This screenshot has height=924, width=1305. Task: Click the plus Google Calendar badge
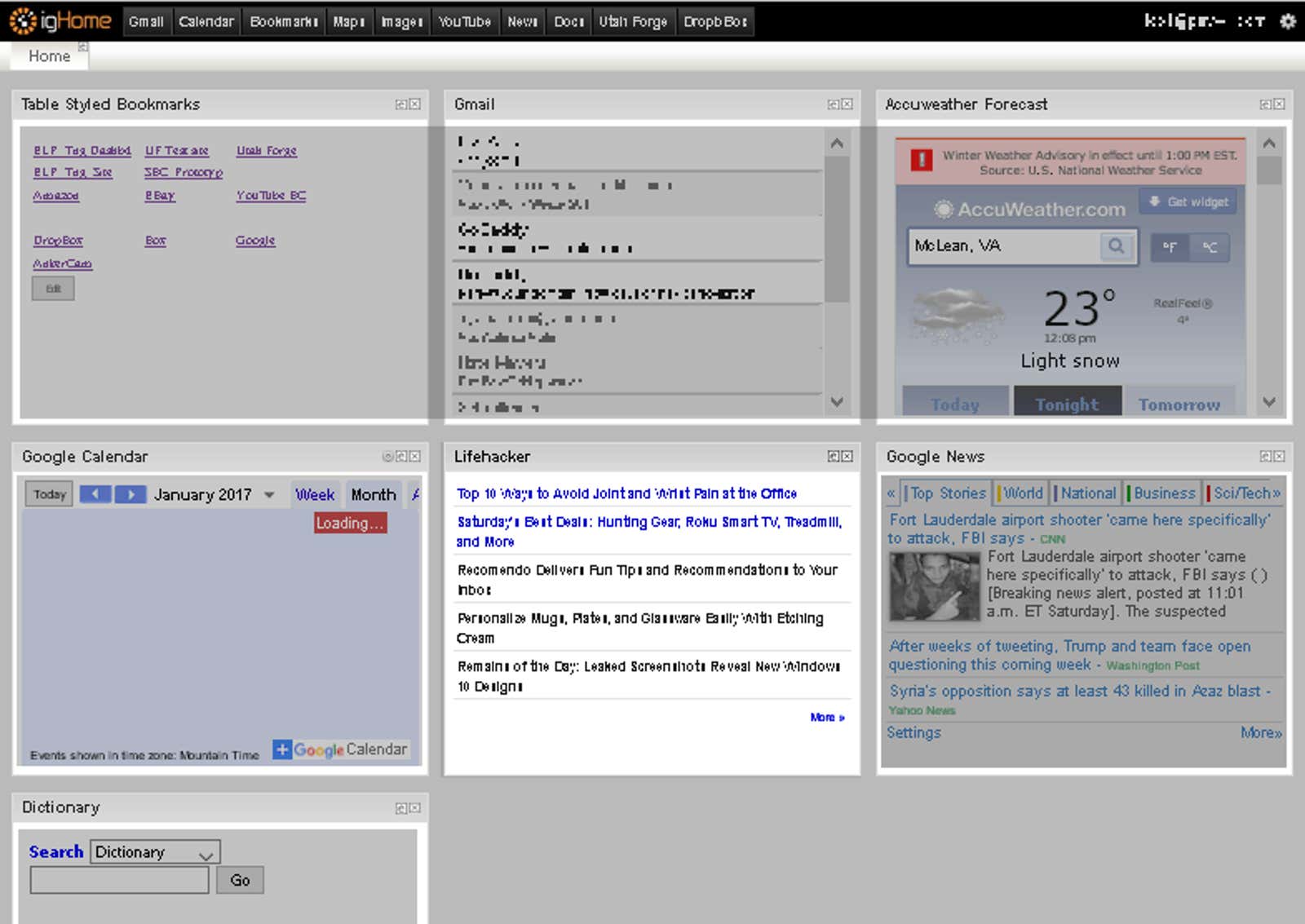point(340,749)
